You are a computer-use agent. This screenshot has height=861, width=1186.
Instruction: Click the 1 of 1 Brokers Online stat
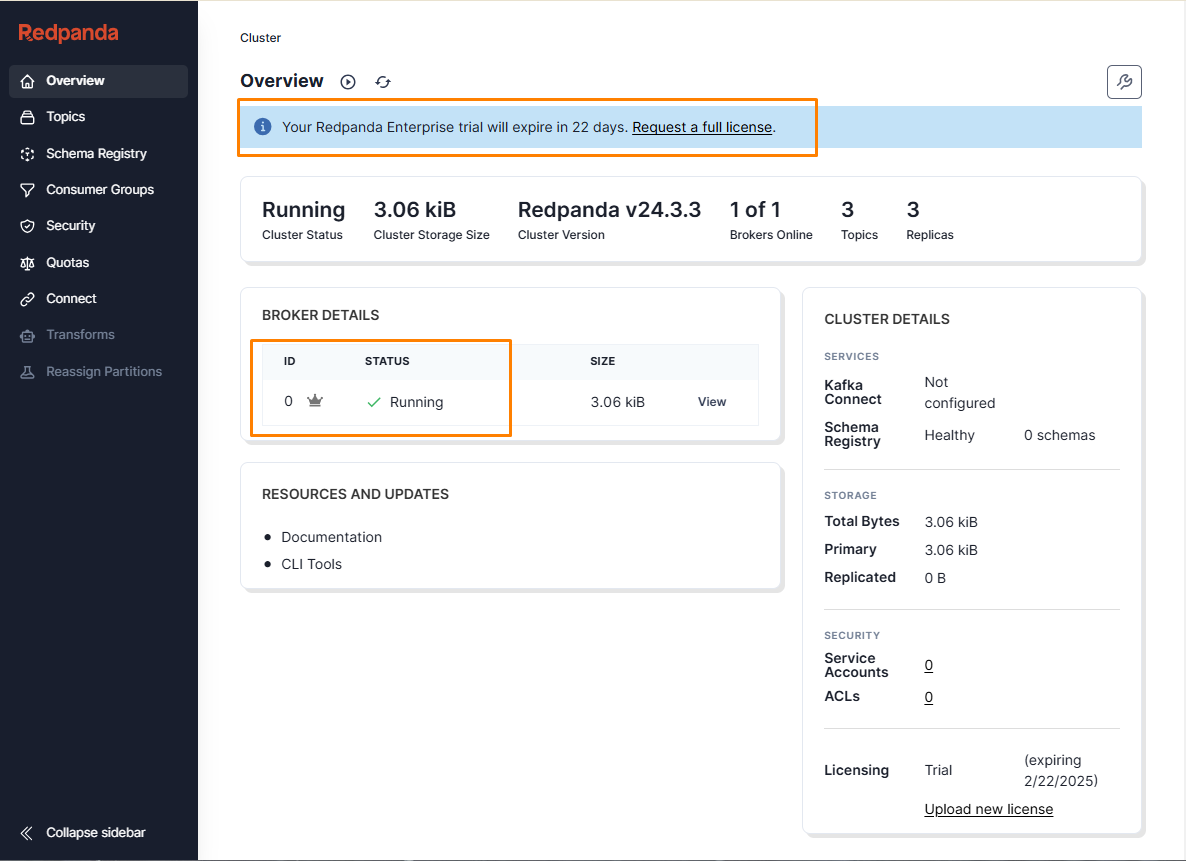pyautogui.click(x=755, y=210)
